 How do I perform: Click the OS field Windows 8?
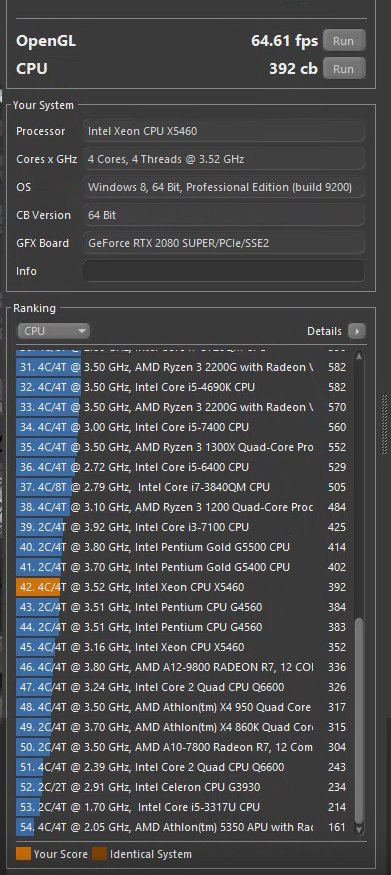pos(224,188)
